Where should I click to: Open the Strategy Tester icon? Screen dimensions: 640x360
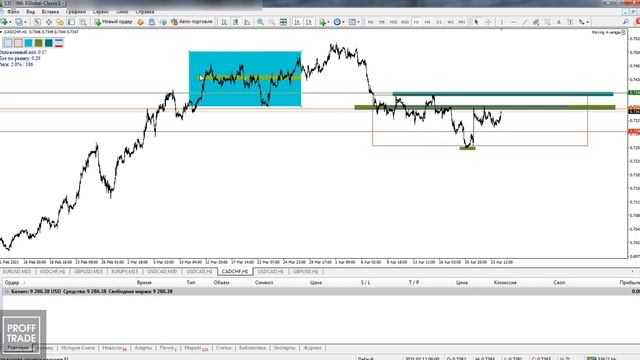pyautogui.click(x=83, y=22)
